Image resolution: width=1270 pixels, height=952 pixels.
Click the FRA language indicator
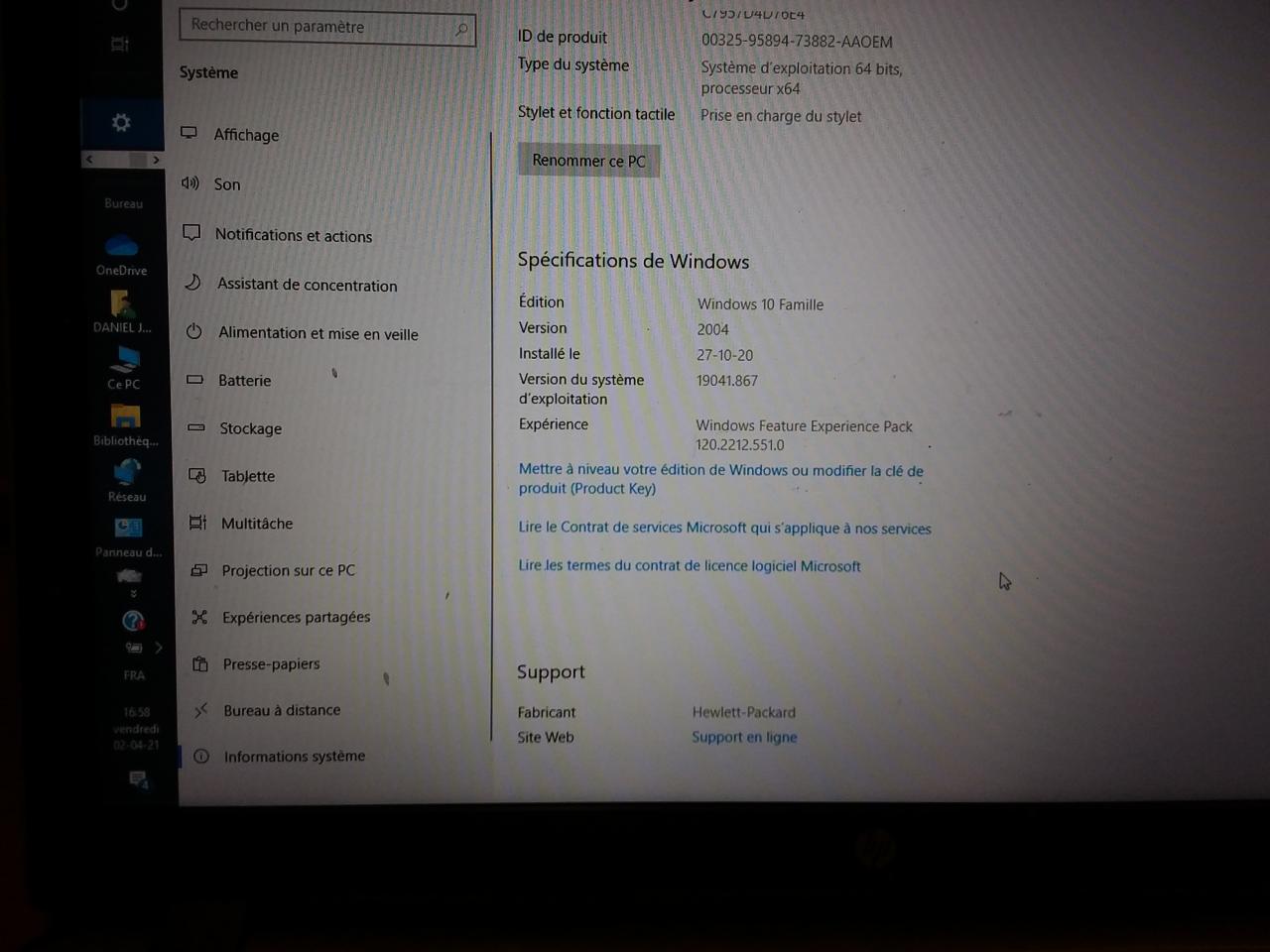pyautogui.click(x=134, y=675)
